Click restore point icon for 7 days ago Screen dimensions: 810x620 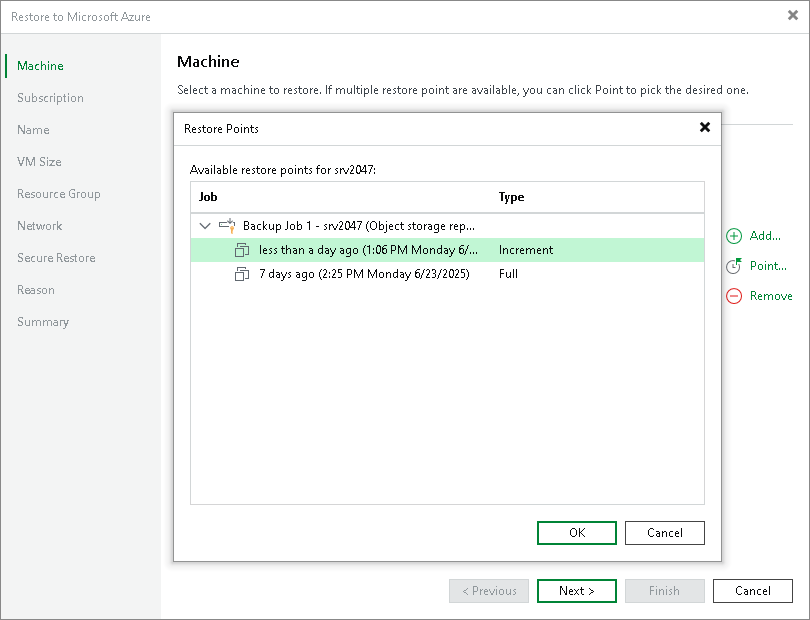(x=242, y=274)
